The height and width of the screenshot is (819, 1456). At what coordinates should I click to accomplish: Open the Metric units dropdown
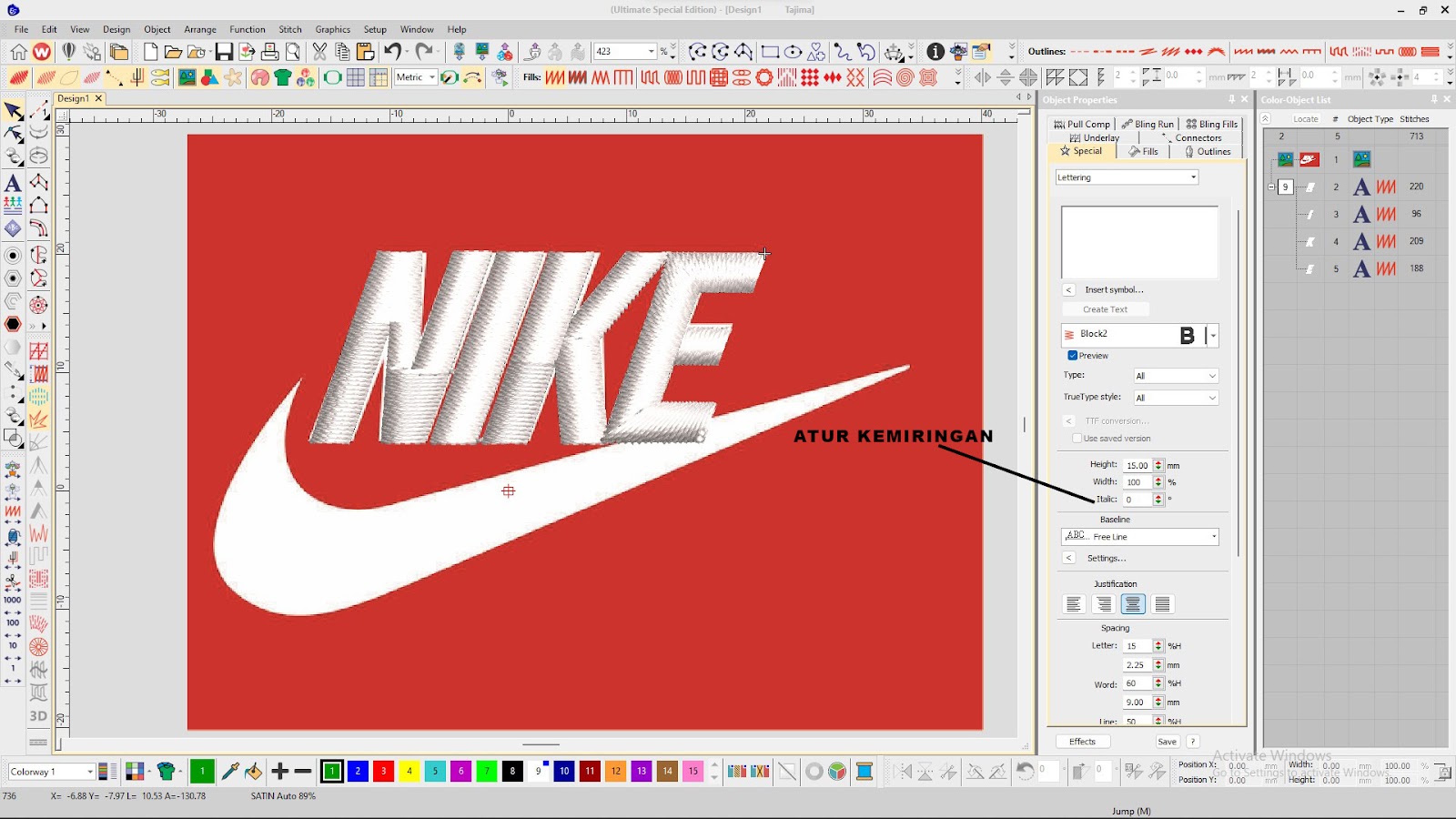tap(431, 77)
